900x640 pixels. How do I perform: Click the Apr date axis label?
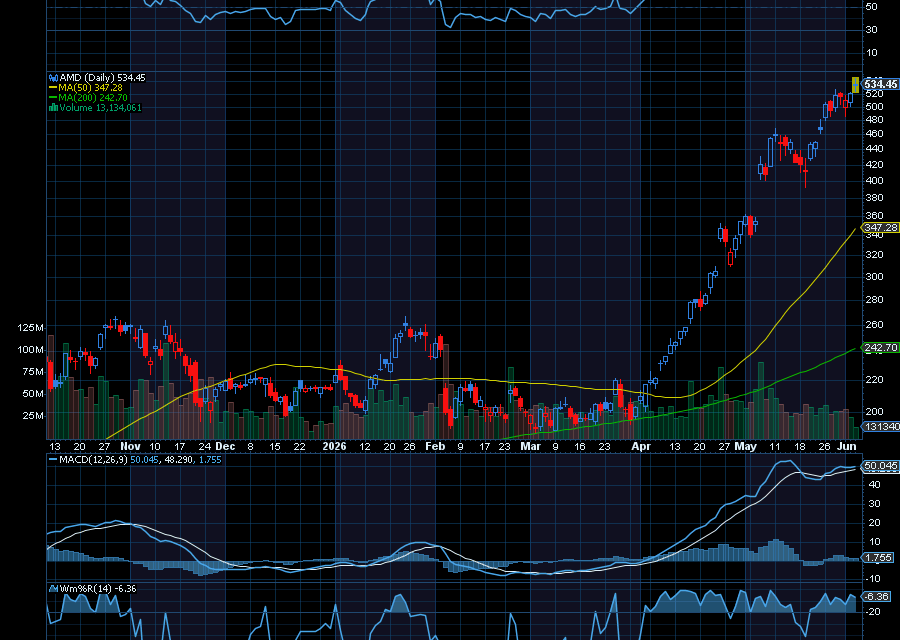point(641,446)
